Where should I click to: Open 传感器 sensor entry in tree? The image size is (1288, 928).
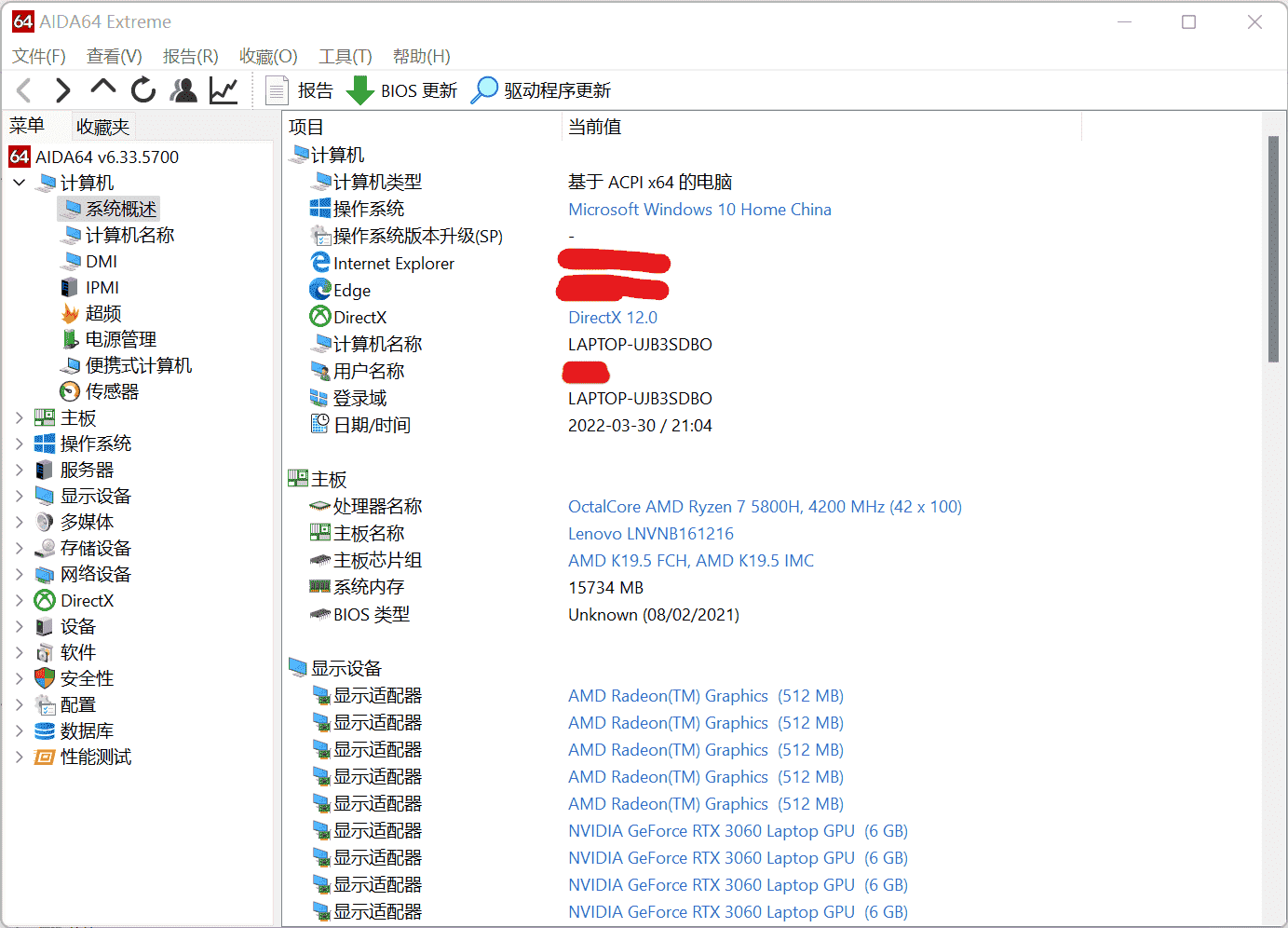tap(112, 392)
